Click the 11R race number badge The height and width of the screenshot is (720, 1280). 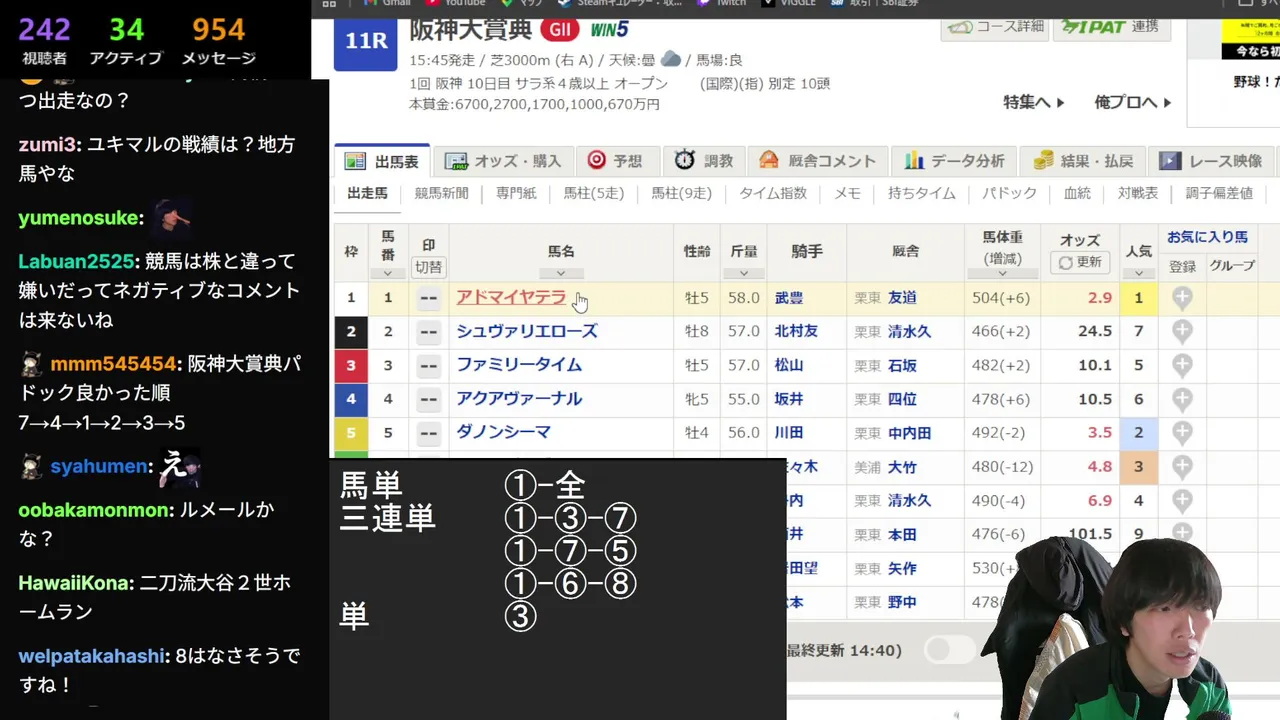click(366, 42)
